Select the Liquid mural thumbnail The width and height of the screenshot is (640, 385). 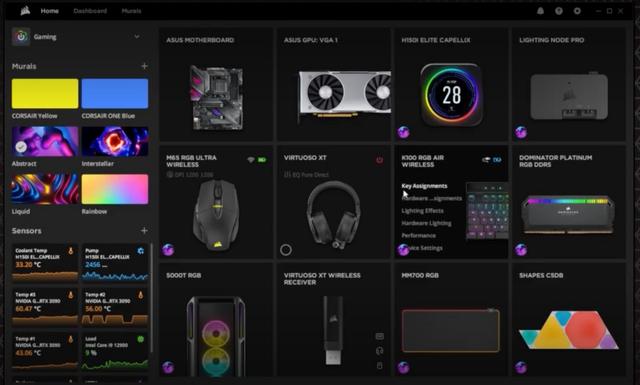pos(45,189)
